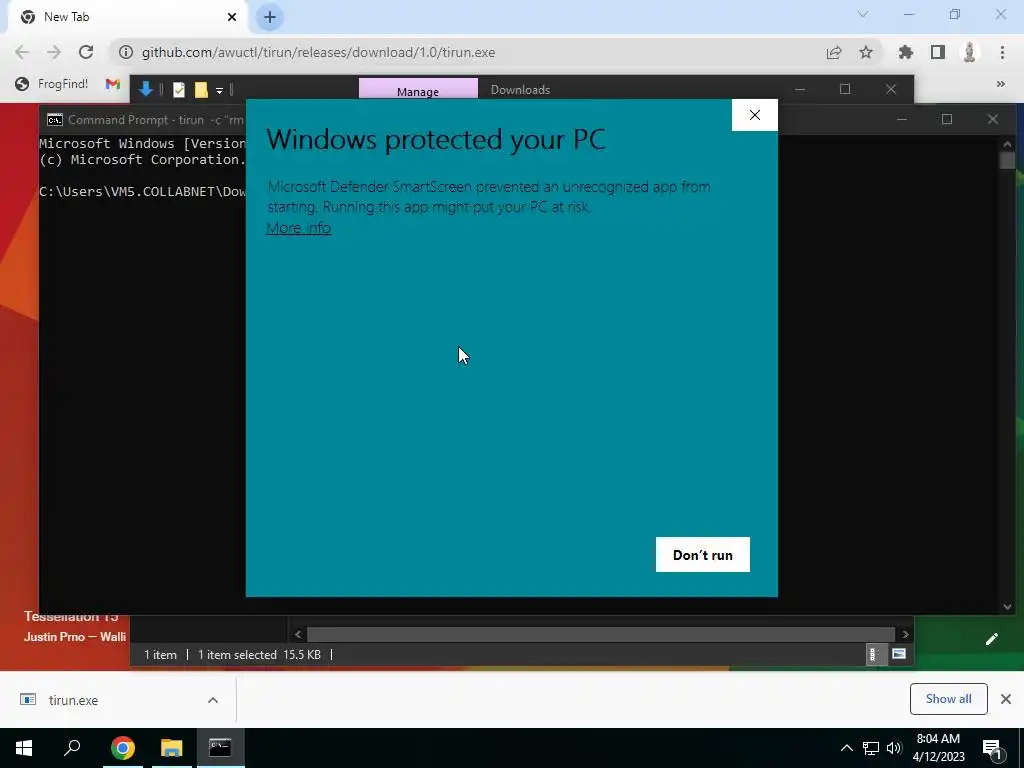Click the network tray icon
Viewport: 1024px width, 768px height.
[x=871, y=748]
